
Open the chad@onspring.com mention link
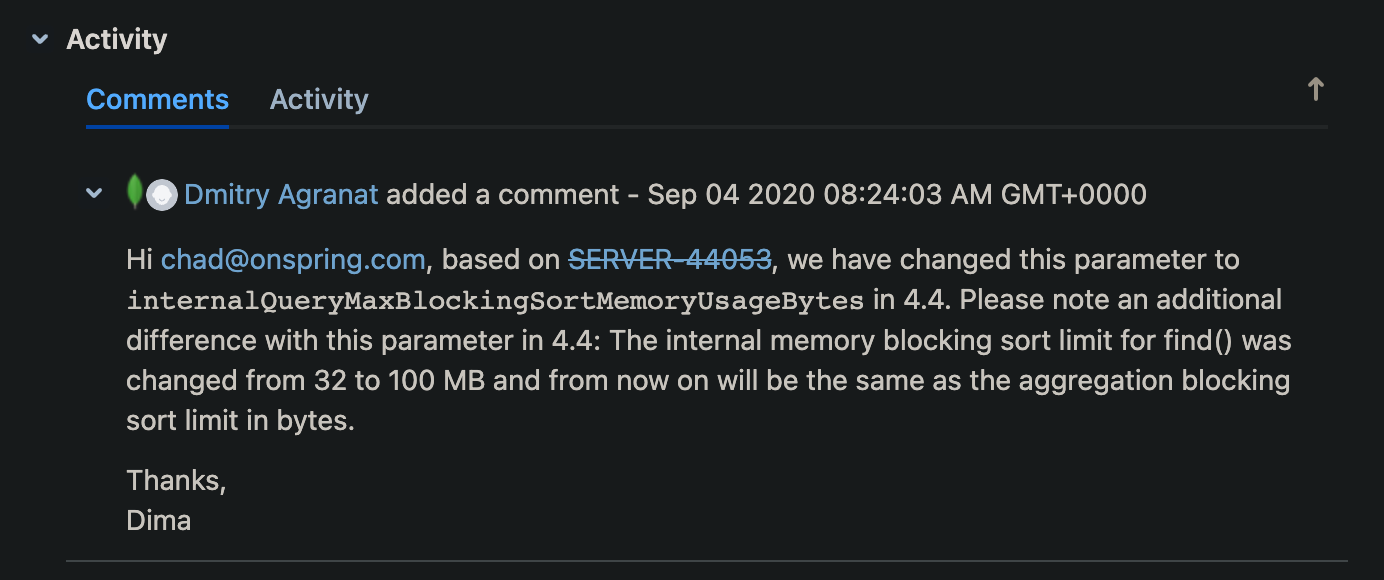point(293,260)
